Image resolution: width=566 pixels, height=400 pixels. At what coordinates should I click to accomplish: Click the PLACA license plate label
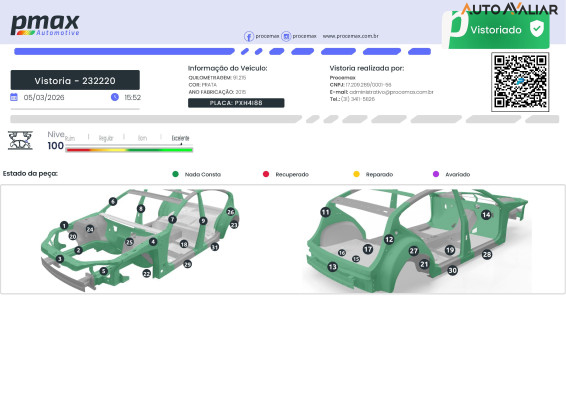point(236,103)
